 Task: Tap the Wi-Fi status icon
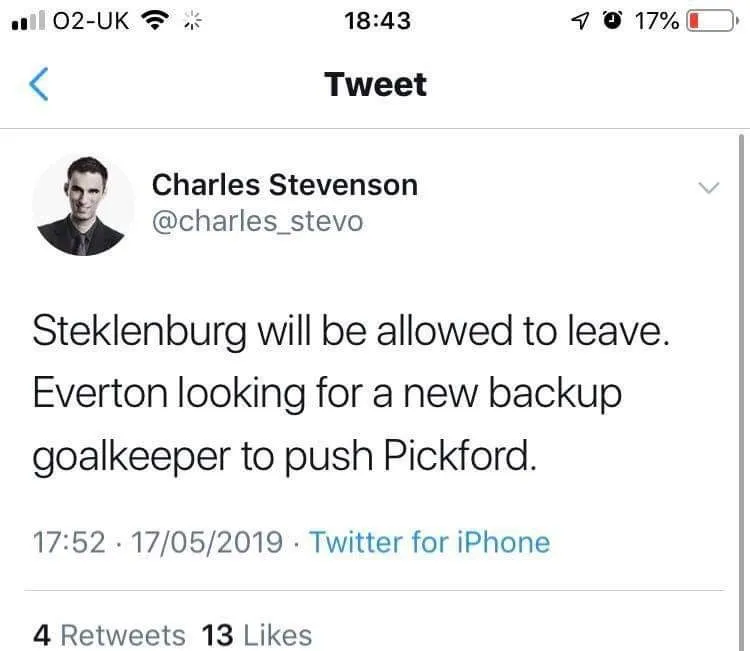pyautogui.click(x=153, y=20)
